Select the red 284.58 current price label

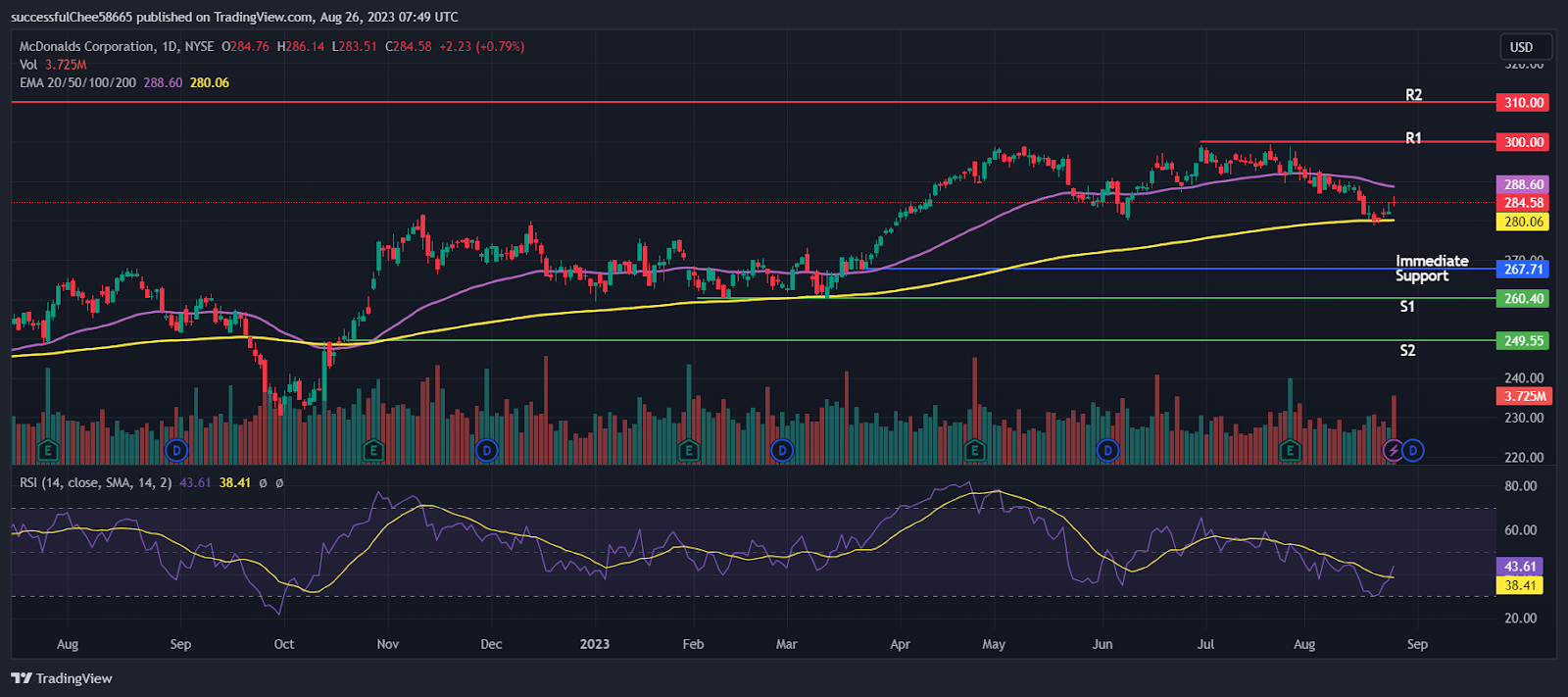point(1524,203)
